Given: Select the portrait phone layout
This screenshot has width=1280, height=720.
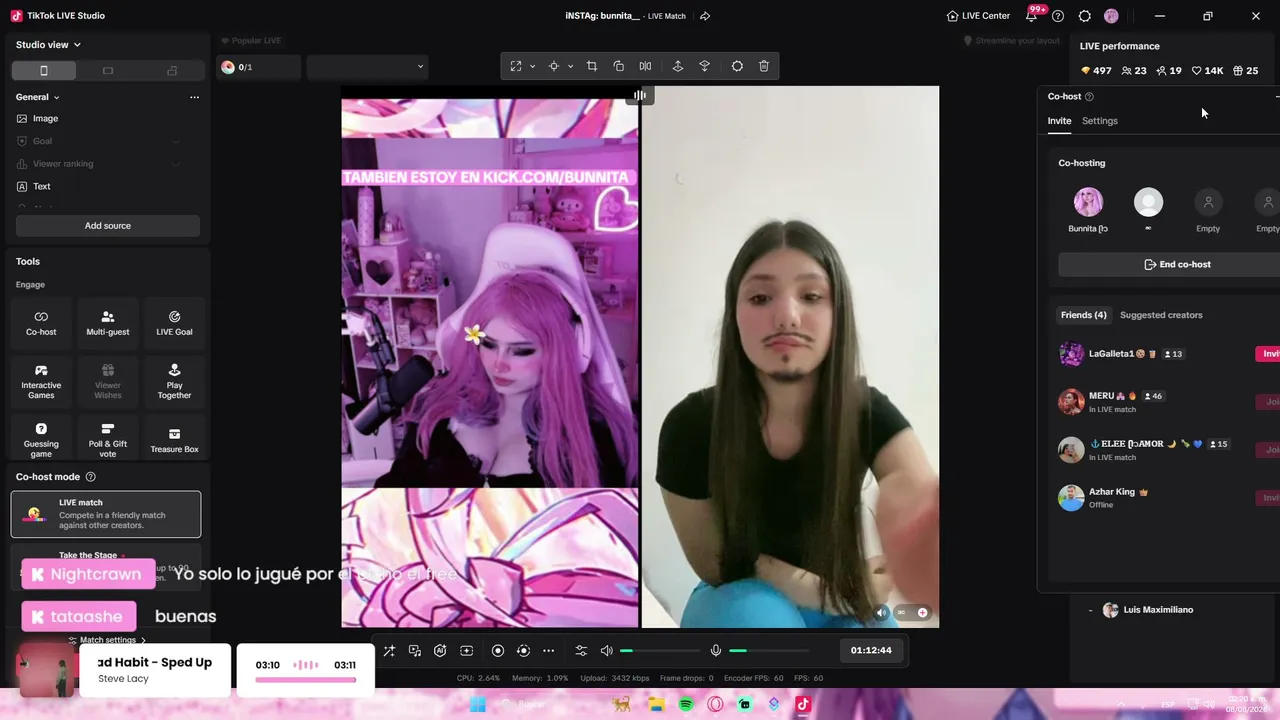Looking at the screenshot, I should pos(44,71).
